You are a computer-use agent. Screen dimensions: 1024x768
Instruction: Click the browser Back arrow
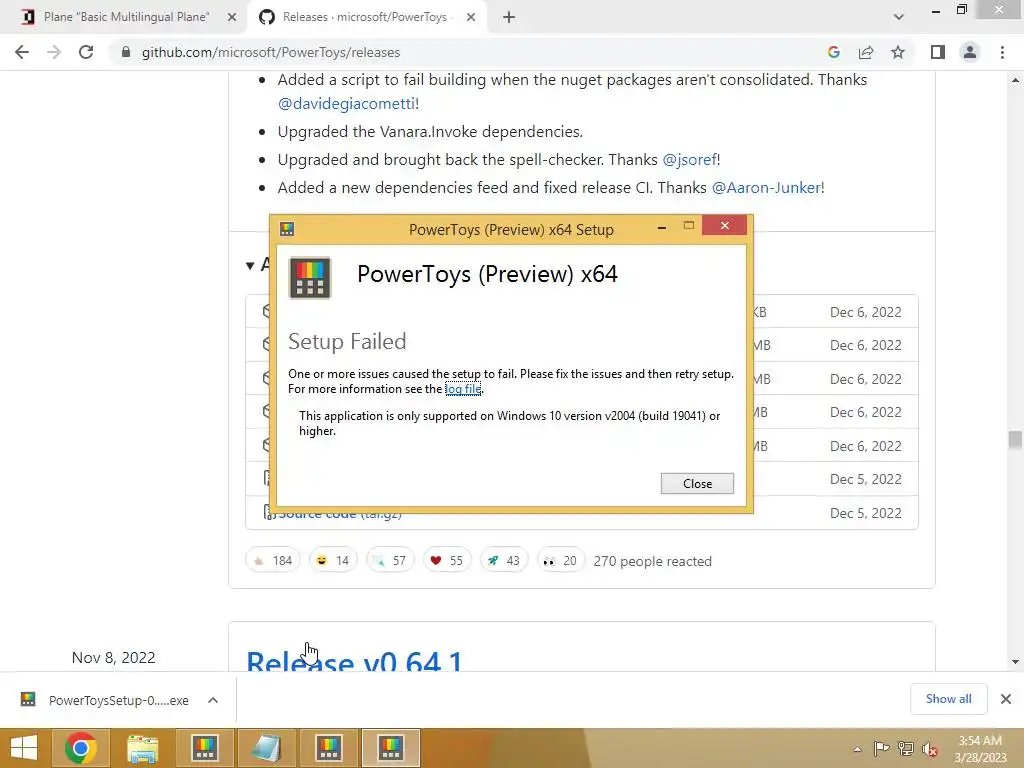[x=22, y=52]
